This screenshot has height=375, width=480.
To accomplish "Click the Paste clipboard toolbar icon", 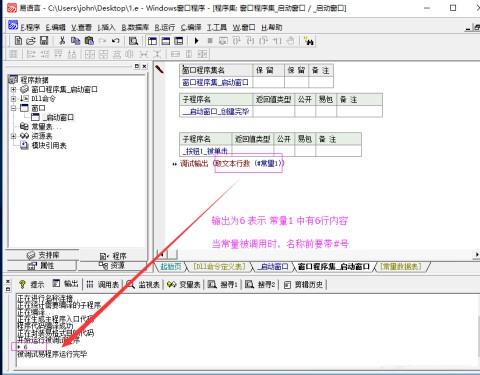I will (89, 41).
